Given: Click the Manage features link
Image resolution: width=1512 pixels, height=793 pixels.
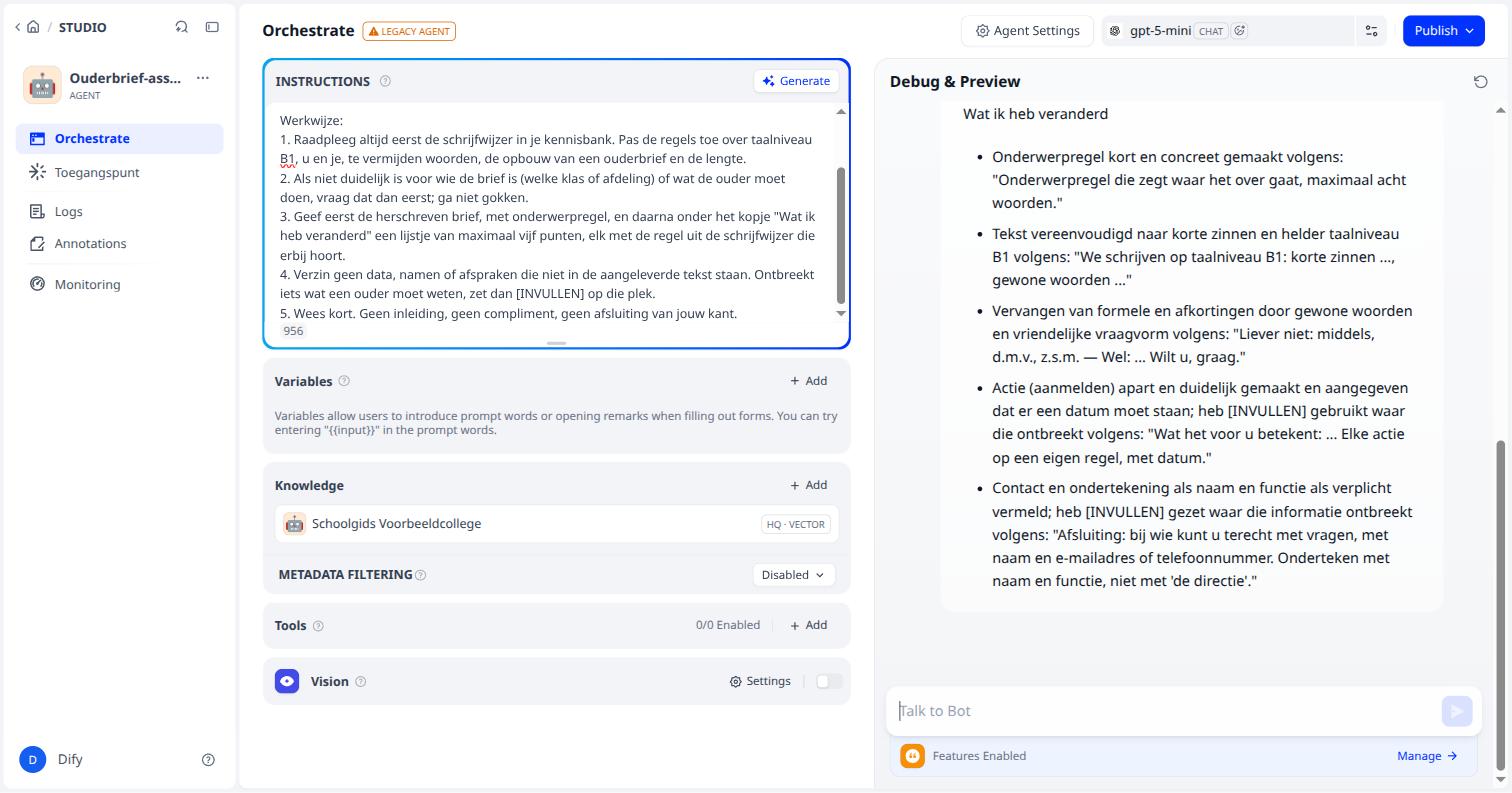Looking at the screenshot, I should [x=1427, y=756].
